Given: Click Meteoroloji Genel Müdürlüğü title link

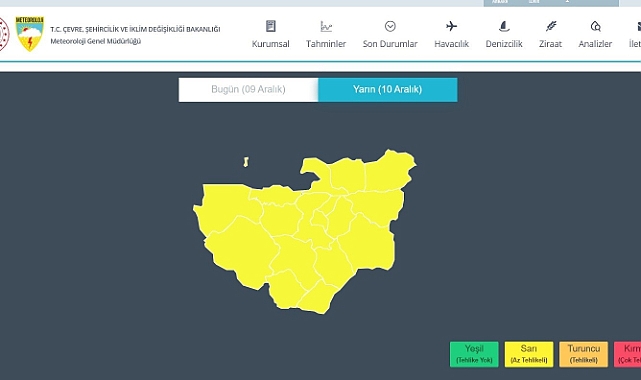Looking at the screenshot, I should (96, 41).
